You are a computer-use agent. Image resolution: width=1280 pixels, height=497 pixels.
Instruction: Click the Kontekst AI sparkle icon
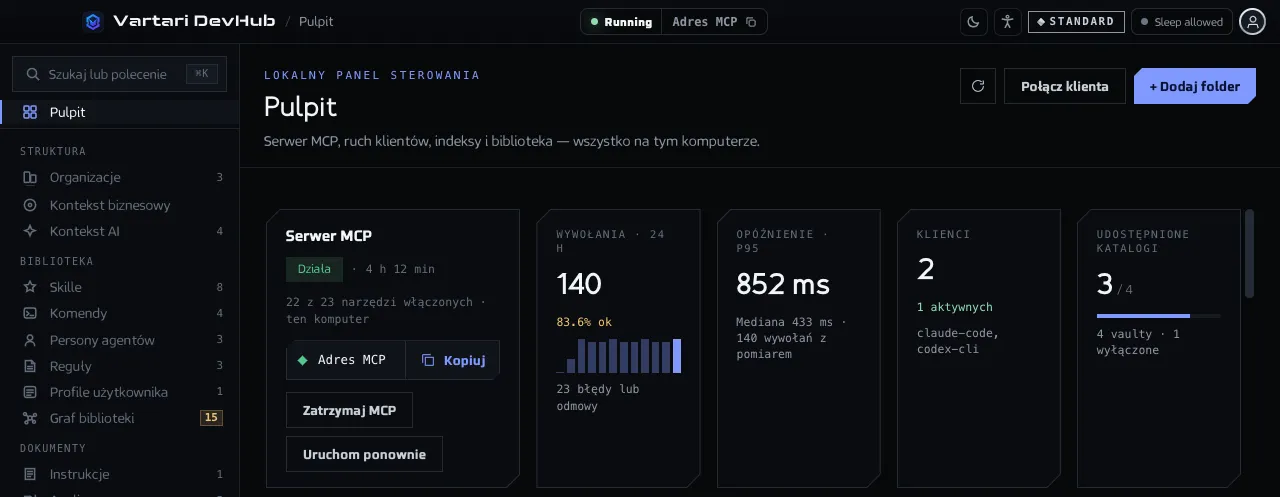click(x=30, y=231)
